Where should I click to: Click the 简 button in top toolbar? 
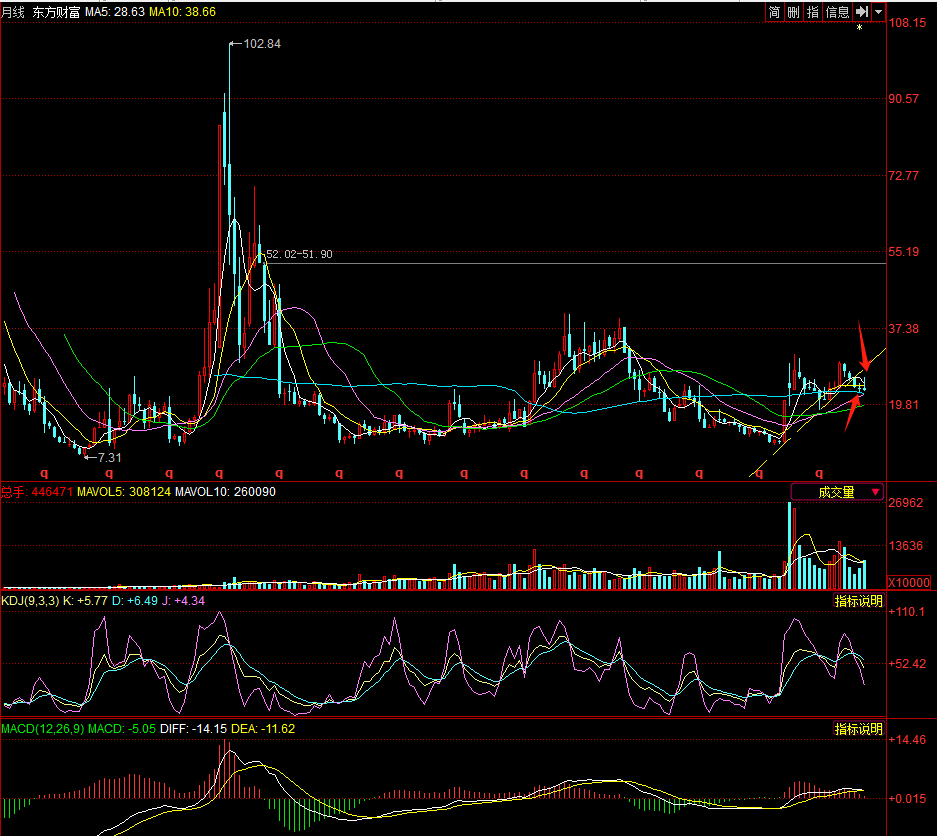(x=774, y=12)
